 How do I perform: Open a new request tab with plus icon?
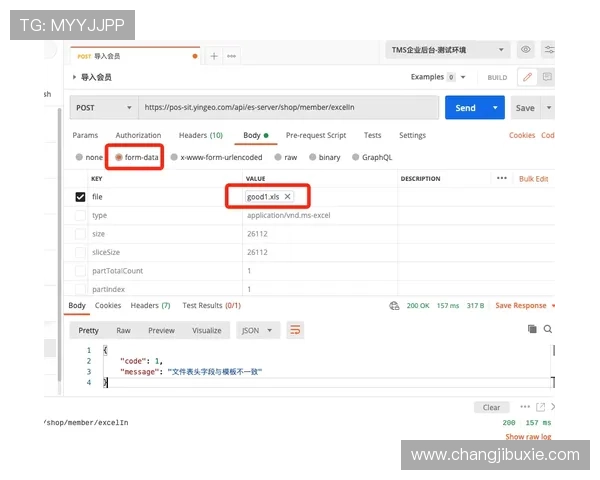pyautogui.click(x=214, y=56)
